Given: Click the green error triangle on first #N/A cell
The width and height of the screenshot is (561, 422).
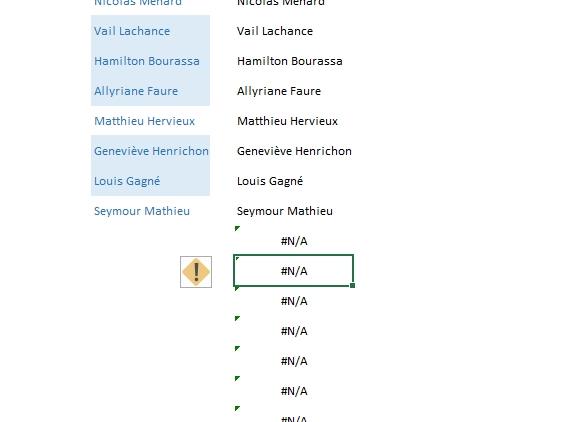Looking at the screenshot, I should tap(237, 228).
